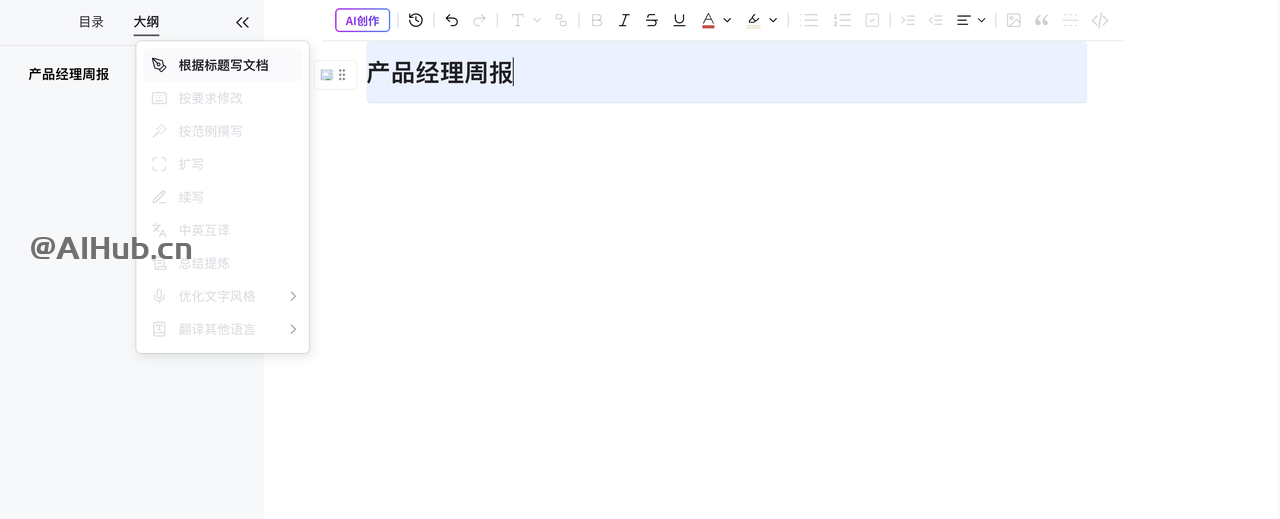Toggle underline formatting
The height and width of the screenshot is (519, 1280).
(680, 20)
